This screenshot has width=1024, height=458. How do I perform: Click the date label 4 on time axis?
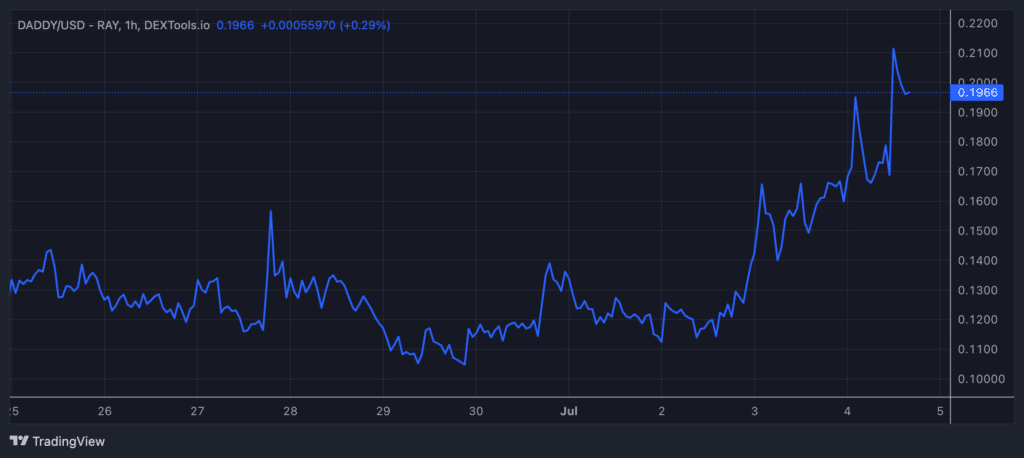tap(847, 412)
